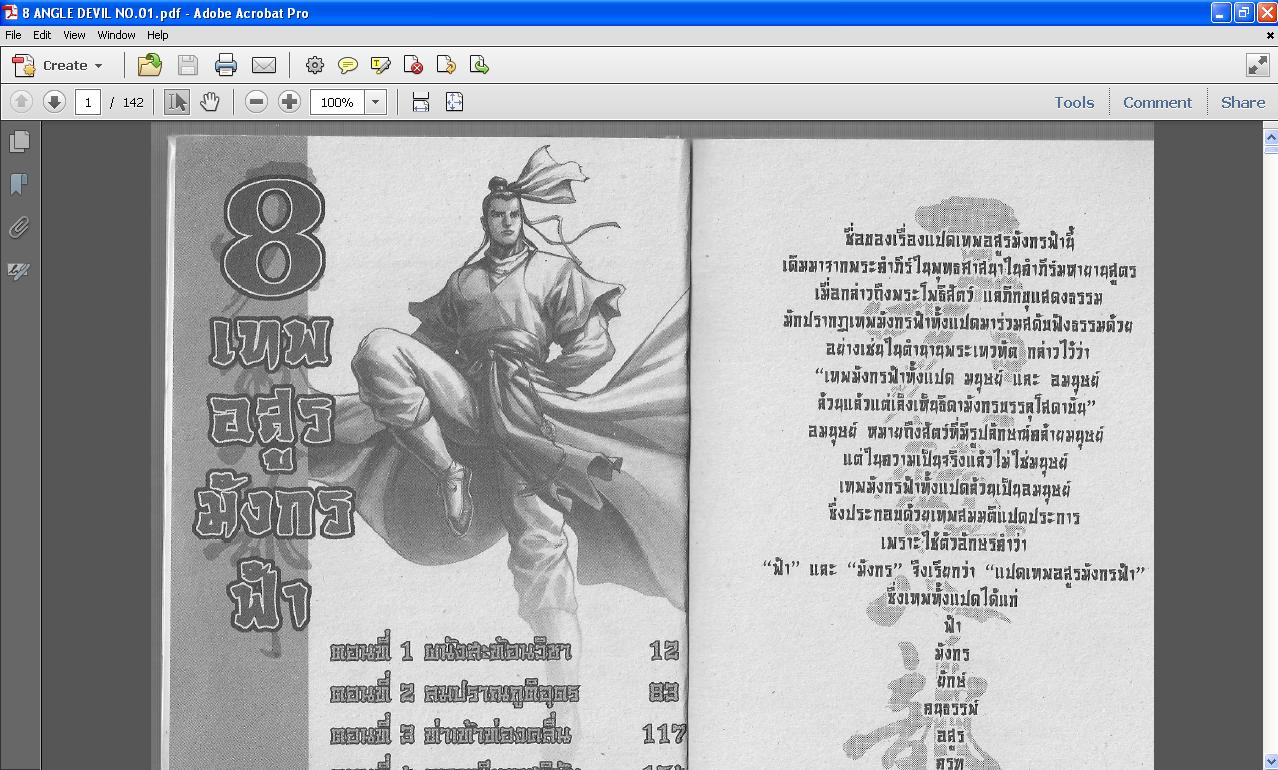This screenshot has width=1278, height=770.
Task: Activate the Select tool cursor
Action: (x=177, y=102)
